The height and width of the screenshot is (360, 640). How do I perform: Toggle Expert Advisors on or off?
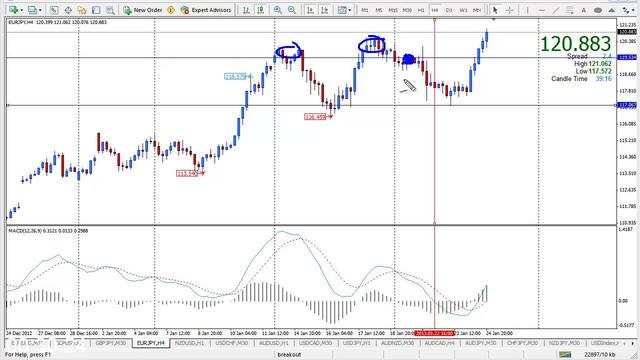pyautogui.click(x=206, y=10)
